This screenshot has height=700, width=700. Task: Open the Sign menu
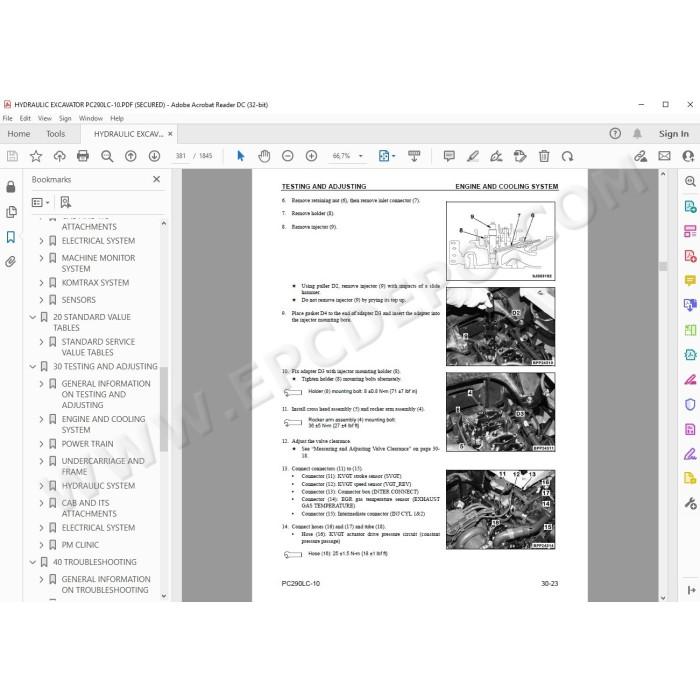pyautogui.click(x=65, y=118)
